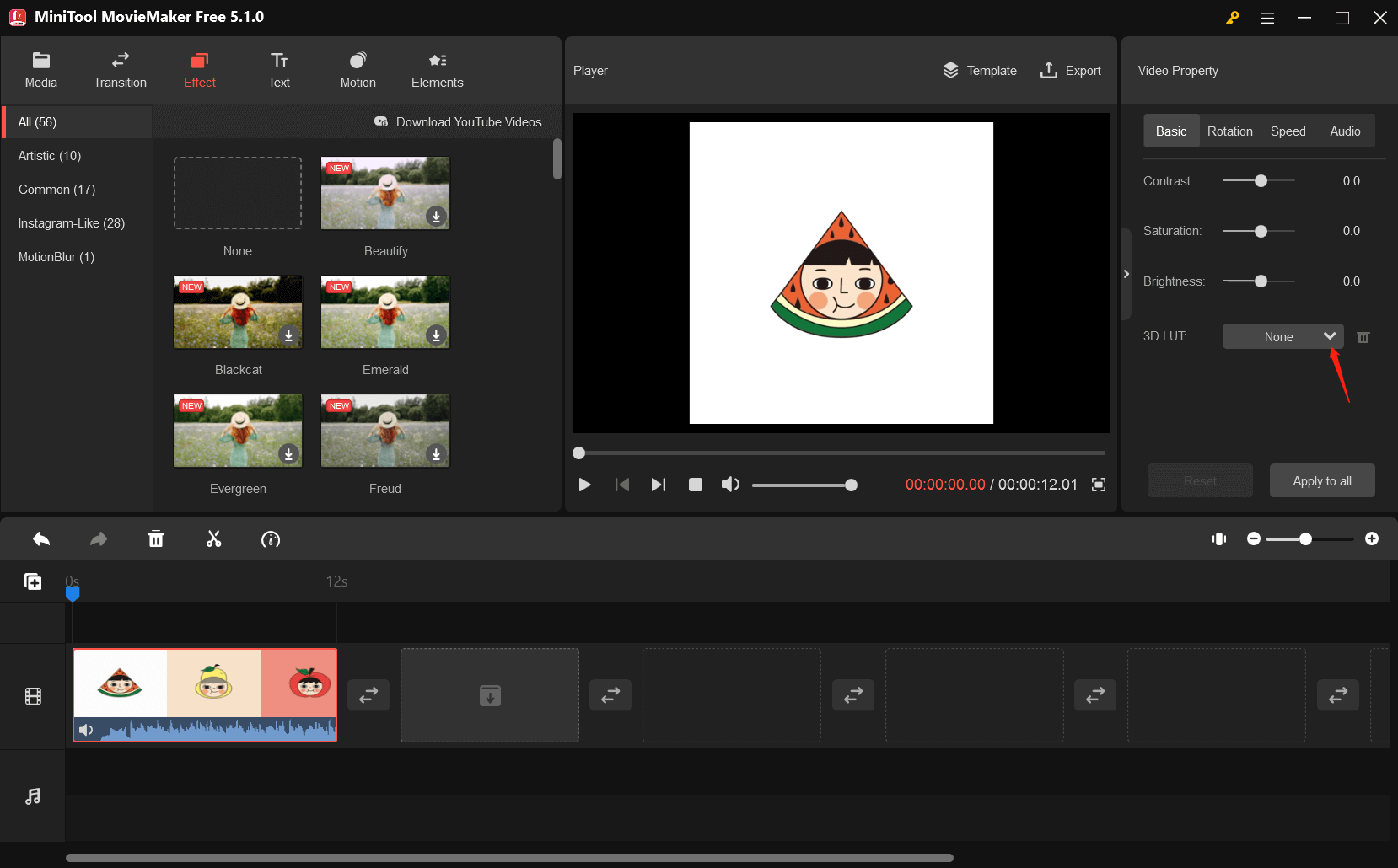Select the Instagram-Like effects category
Viewport: 1398px width, 868px height.
72,222
